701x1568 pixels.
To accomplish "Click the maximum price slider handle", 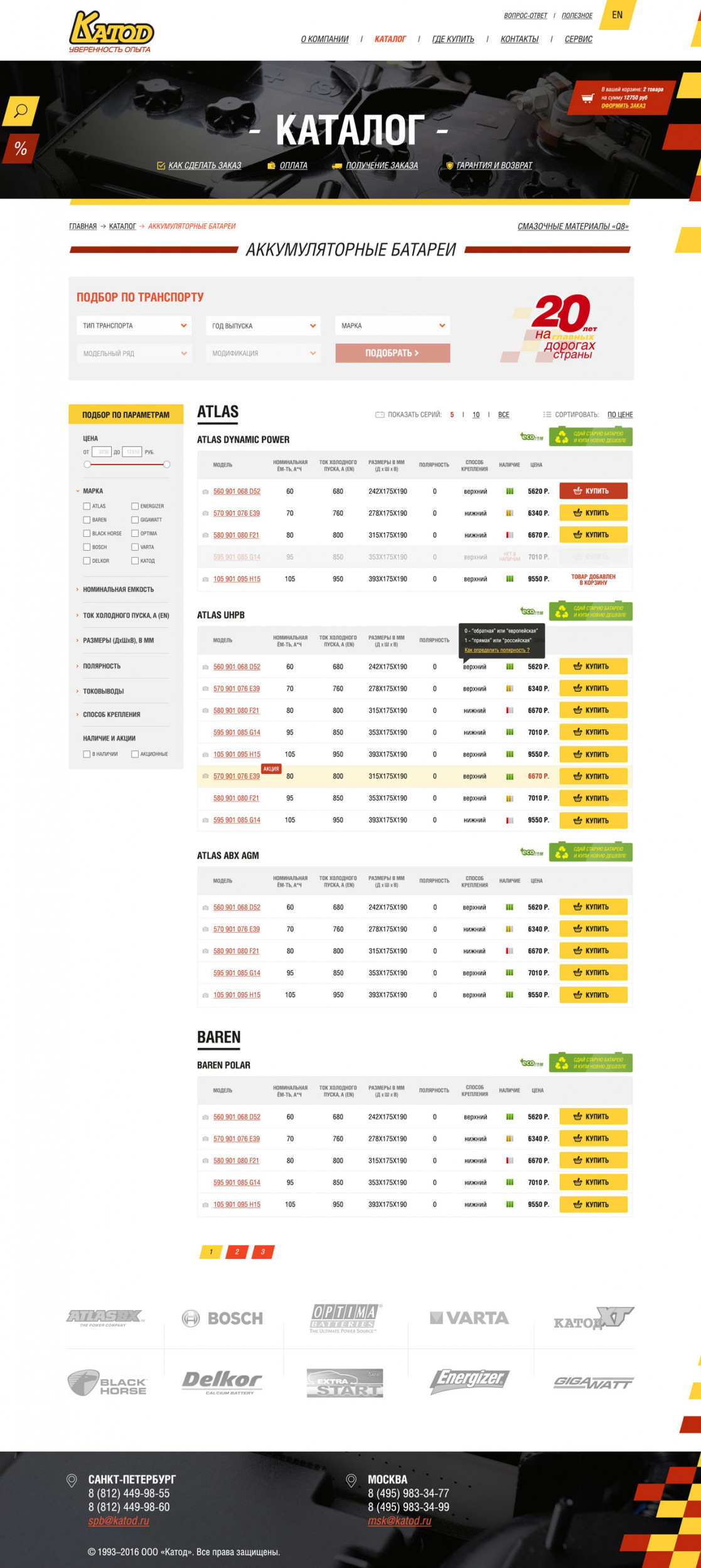I will (x=166, y=464).
